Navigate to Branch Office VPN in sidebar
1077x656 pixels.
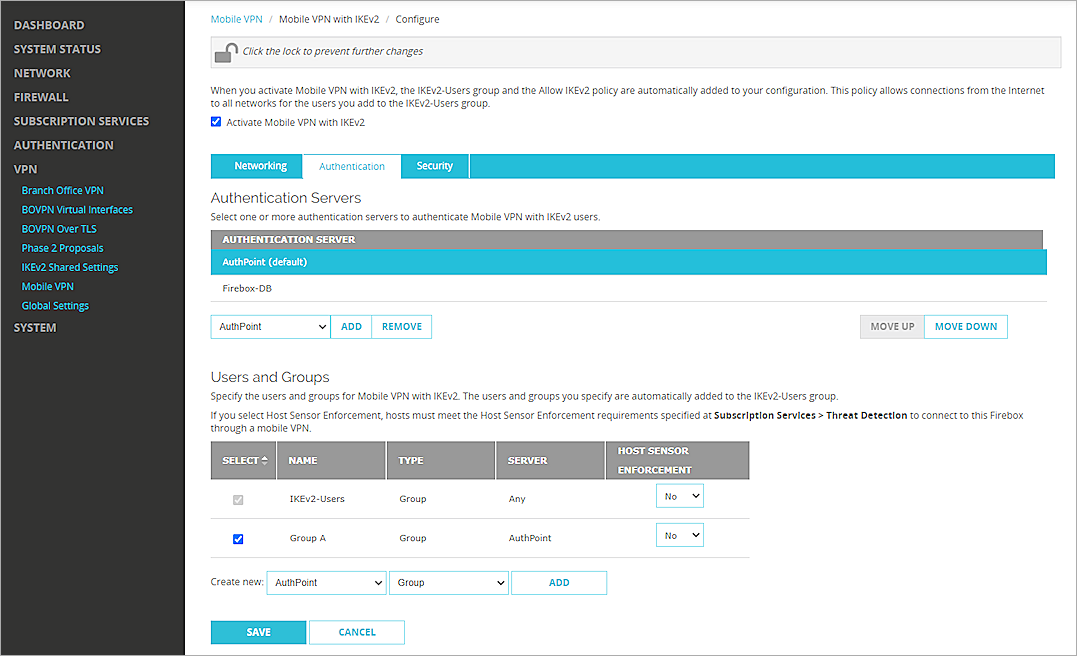[x=62, y=189]
